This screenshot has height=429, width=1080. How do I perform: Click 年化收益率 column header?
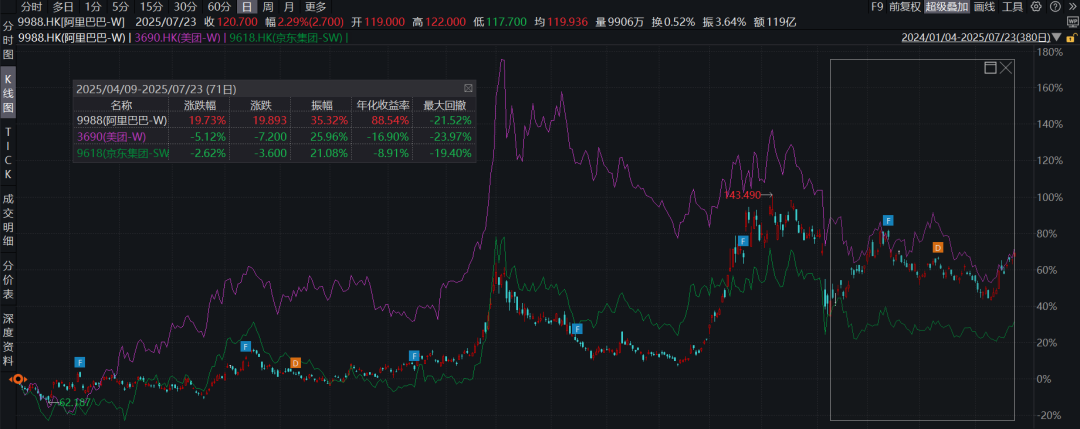point(382,105)
